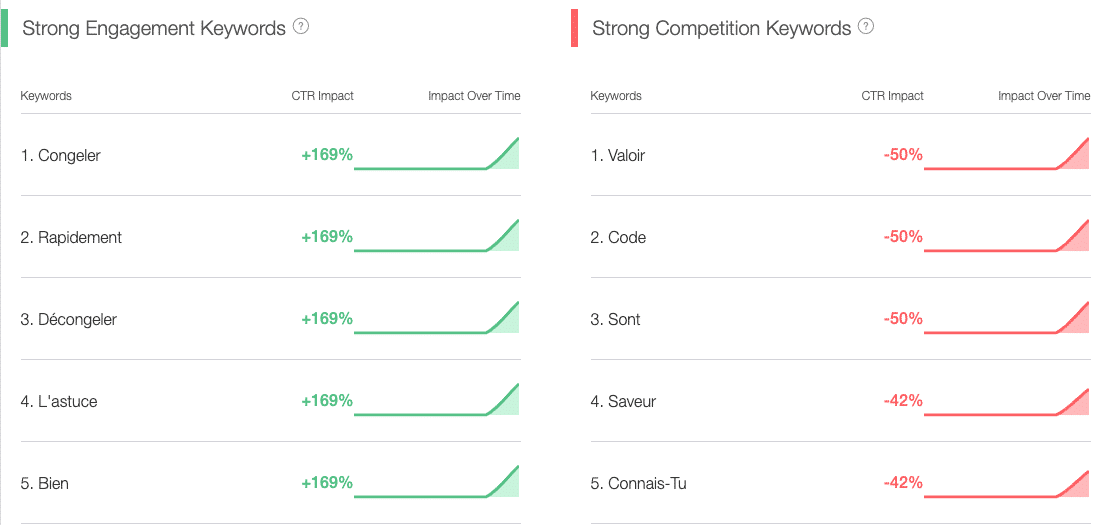Open the Sont keyword entry

(615, 320)
